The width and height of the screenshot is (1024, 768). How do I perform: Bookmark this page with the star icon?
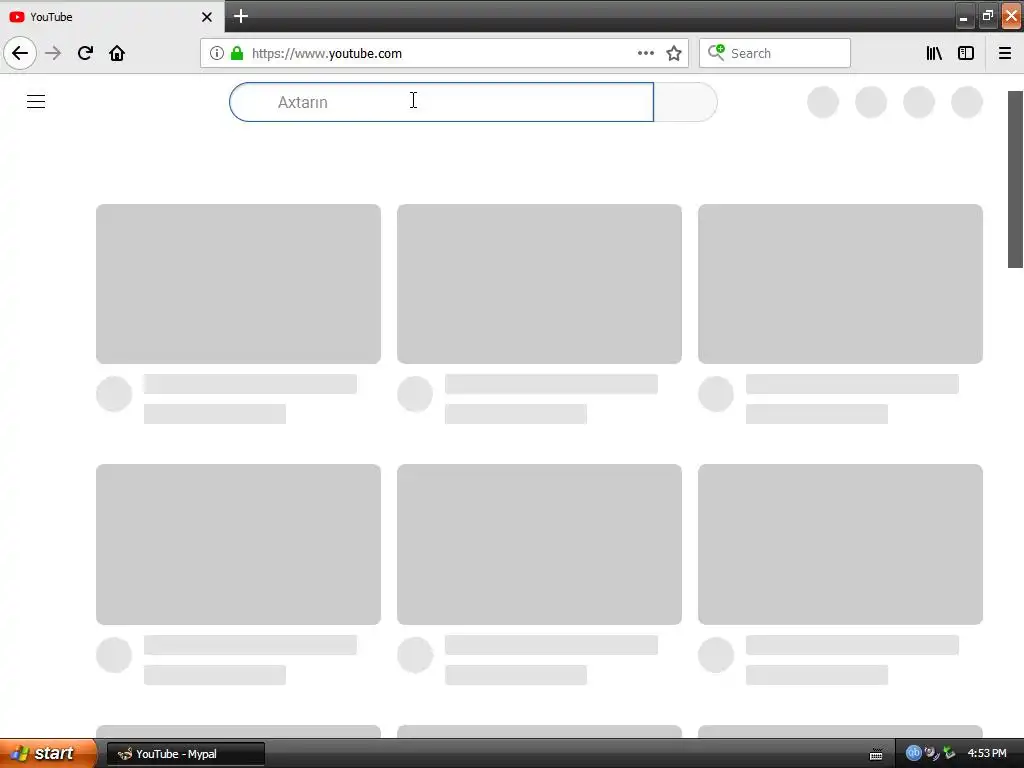point(674,53)
